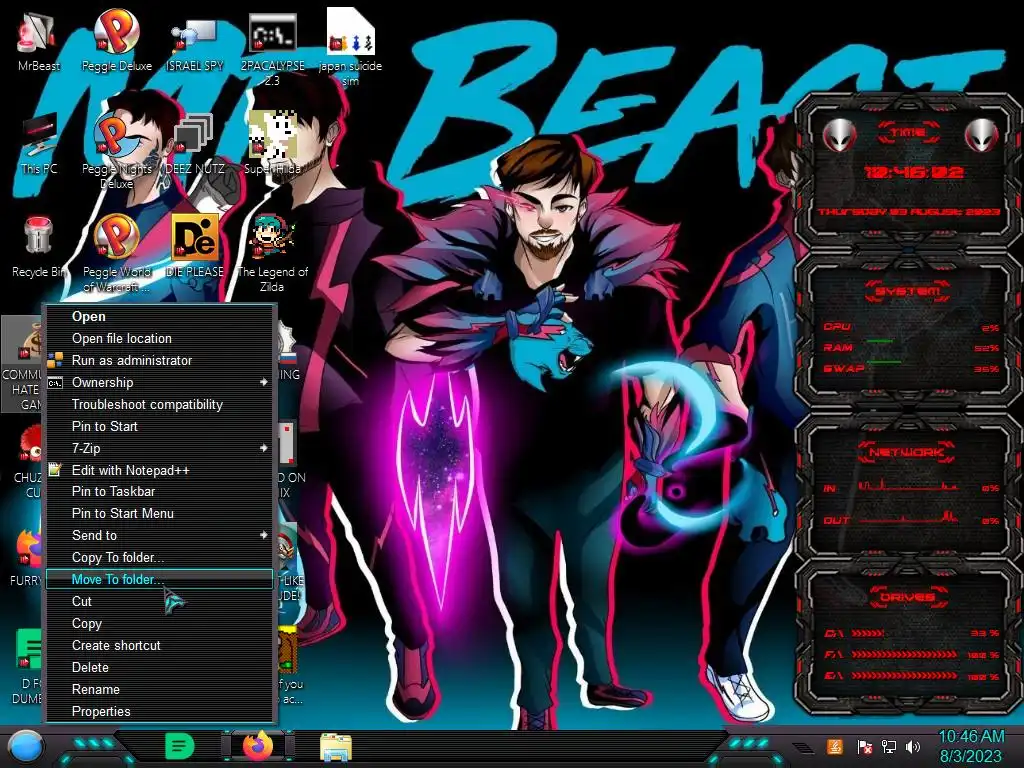
Task: Click the flag notification tray icon
Action: point(864,746)
